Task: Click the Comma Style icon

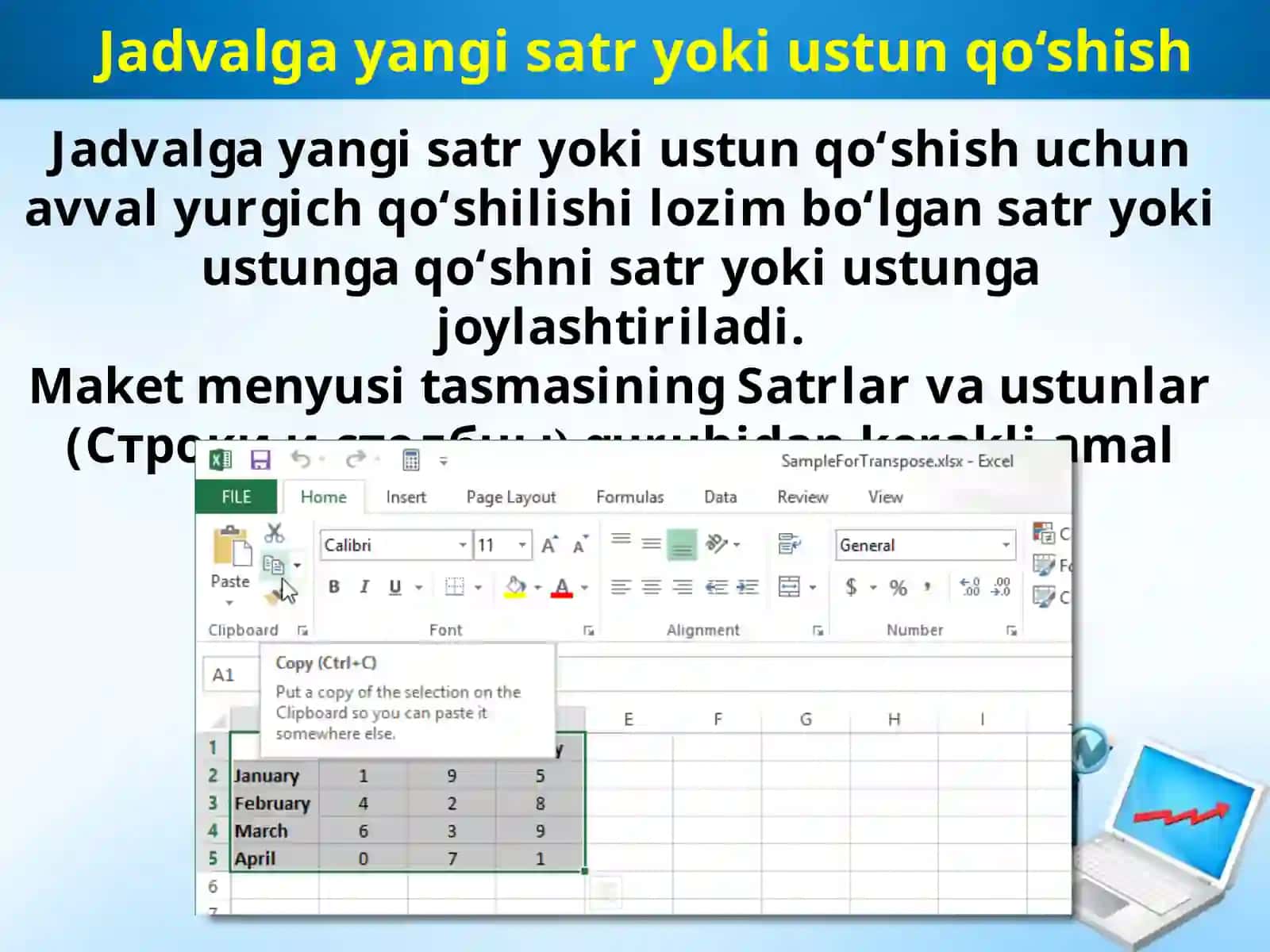Action: click(x=927, y=587)
